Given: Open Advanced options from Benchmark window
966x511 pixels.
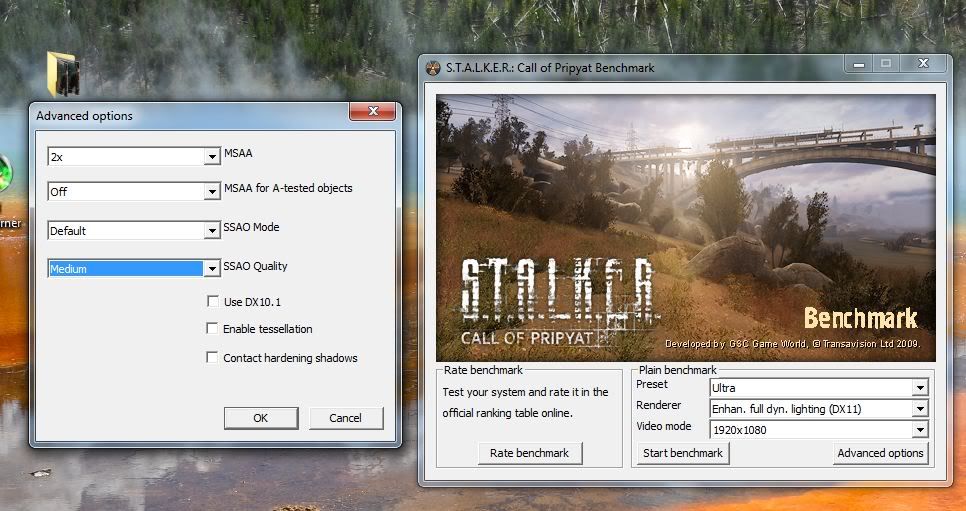Looking at the screenshot, I should tap(880, 453).
